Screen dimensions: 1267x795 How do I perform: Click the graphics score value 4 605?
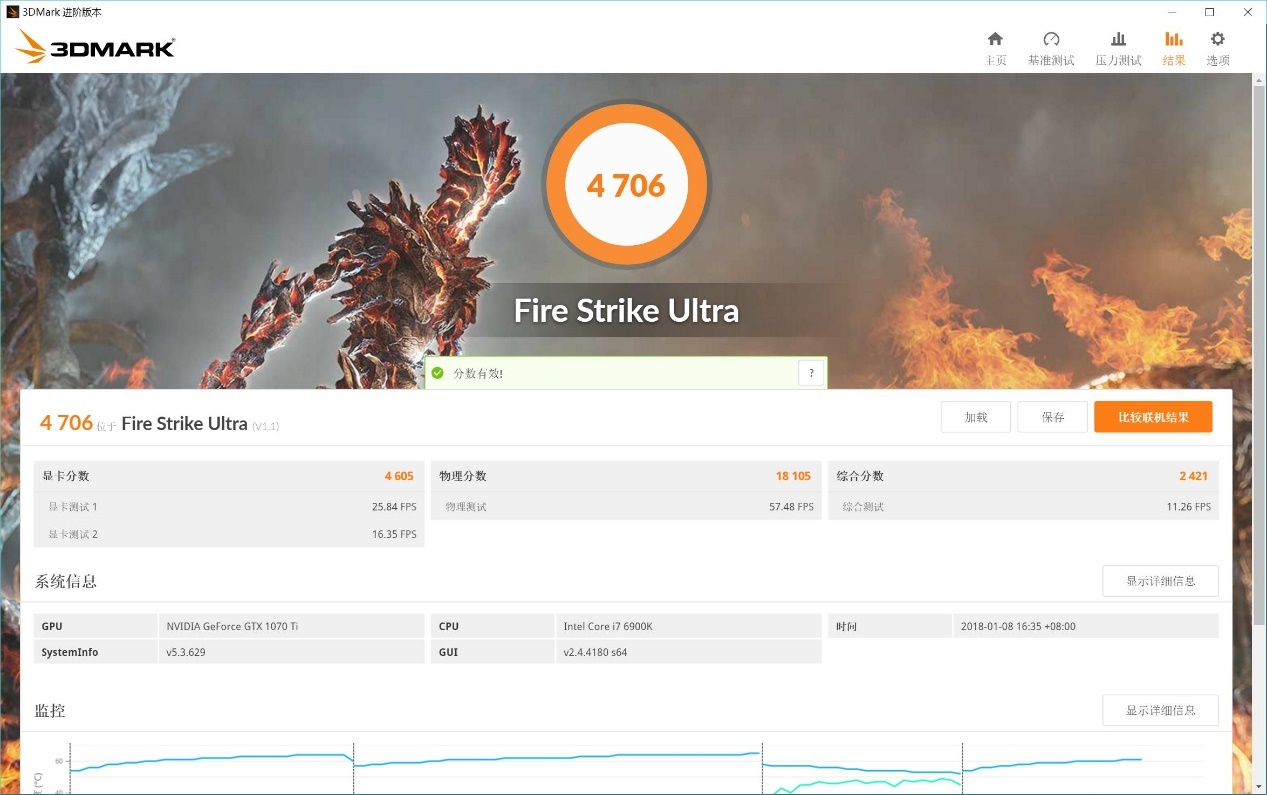(x=399, y=476)
